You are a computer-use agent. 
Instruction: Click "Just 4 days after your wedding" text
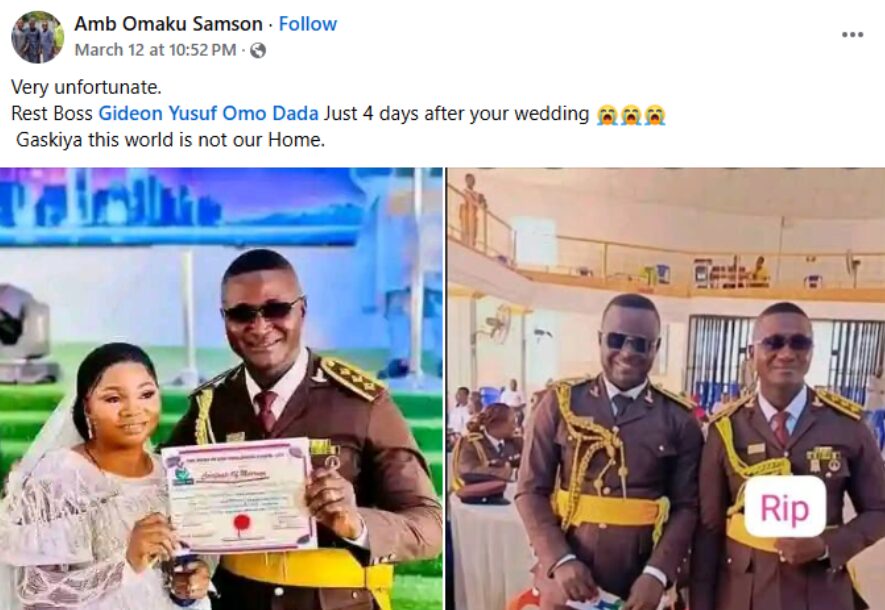pyautogui.click(x=457, y=113)
